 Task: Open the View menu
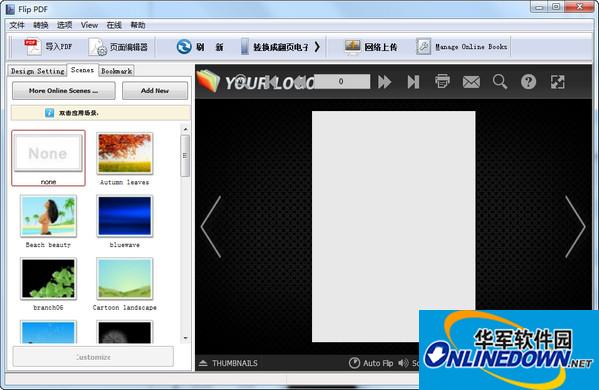coord(89,25)
